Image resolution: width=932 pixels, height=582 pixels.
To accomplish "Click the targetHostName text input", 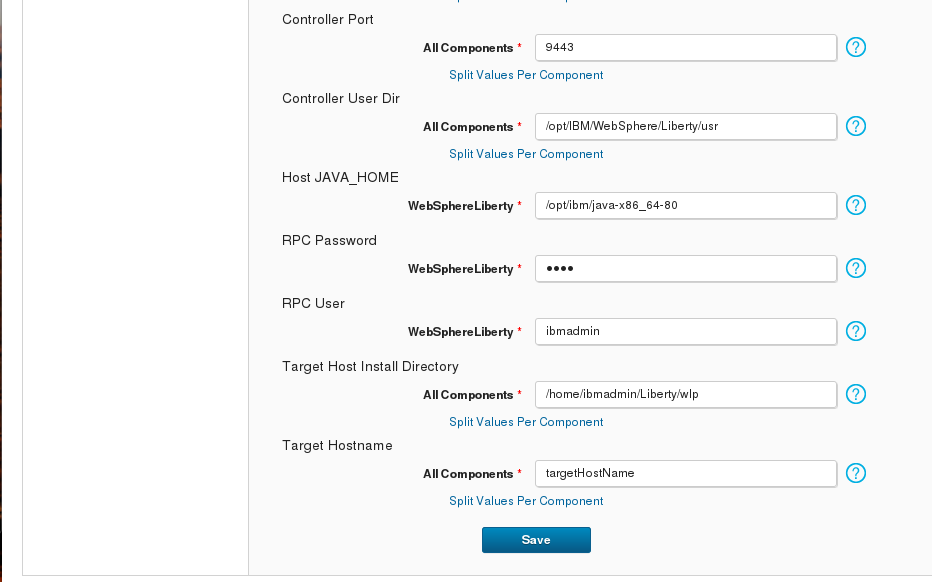I will (685, 473).
